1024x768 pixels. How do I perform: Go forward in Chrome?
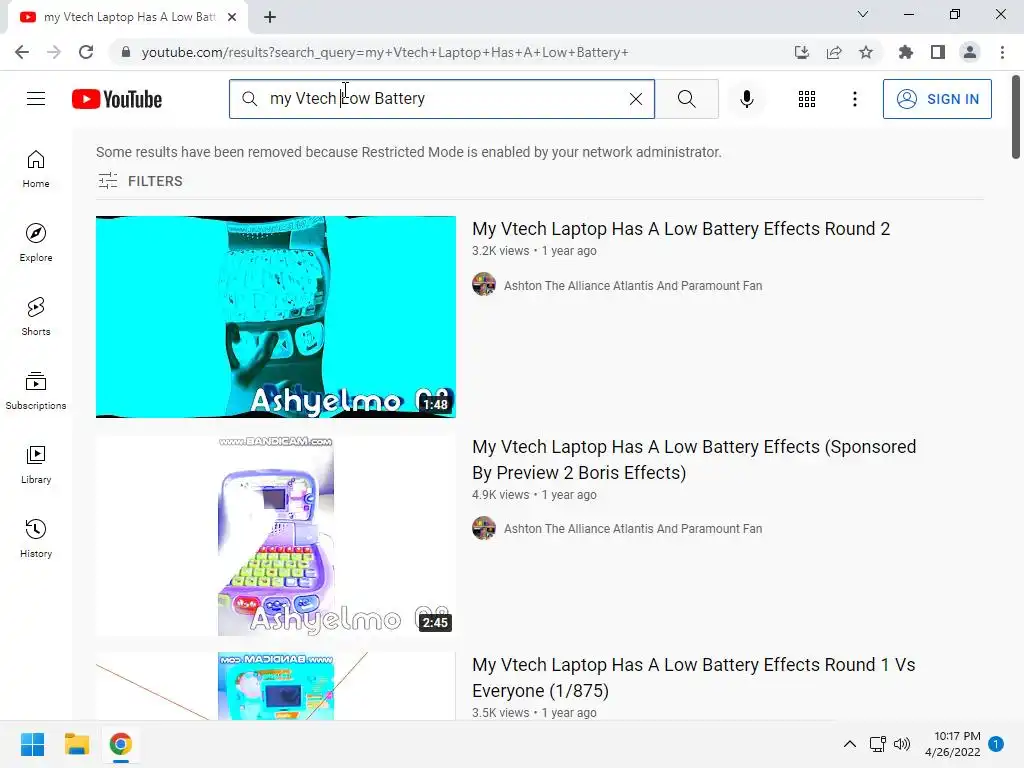54,52
